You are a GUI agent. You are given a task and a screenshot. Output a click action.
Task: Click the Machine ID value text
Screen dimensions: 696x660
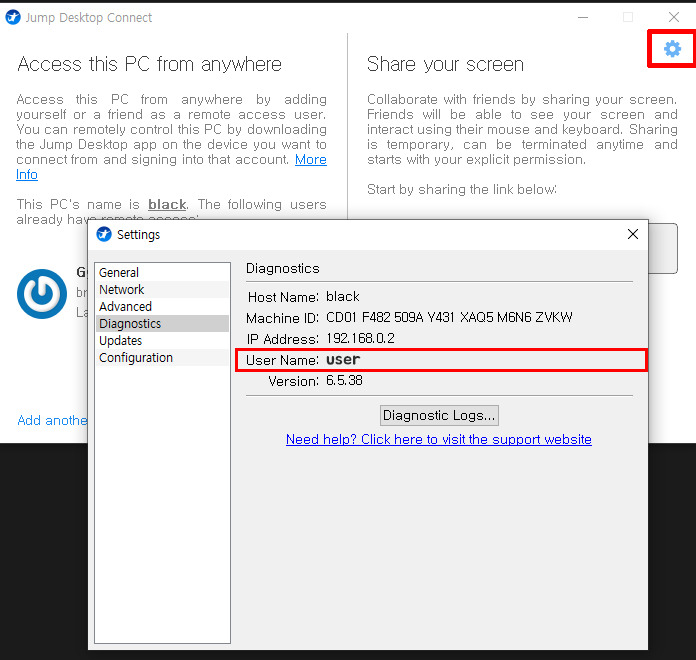point(449,317)
